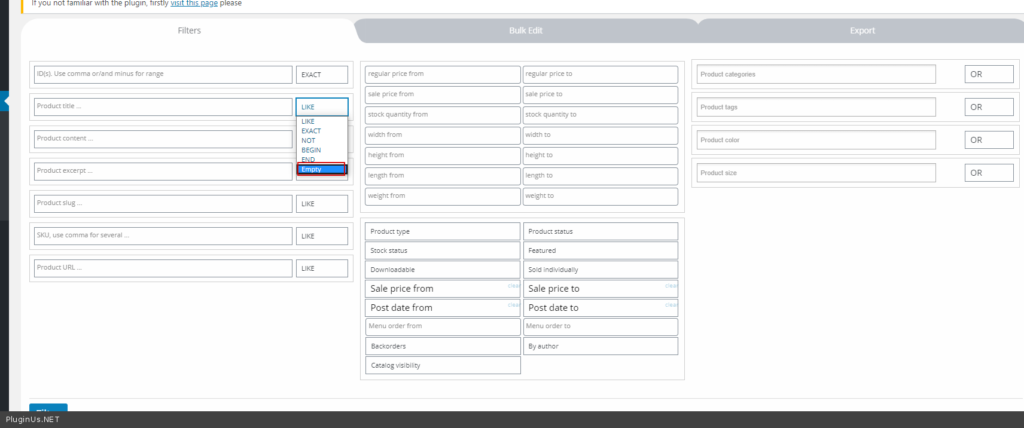The height and width of the screenshot is (428, 1024).
Task: Open the ID(s) EXACT match dropdown
Action: pyautogui.click(x=322, y=74)
